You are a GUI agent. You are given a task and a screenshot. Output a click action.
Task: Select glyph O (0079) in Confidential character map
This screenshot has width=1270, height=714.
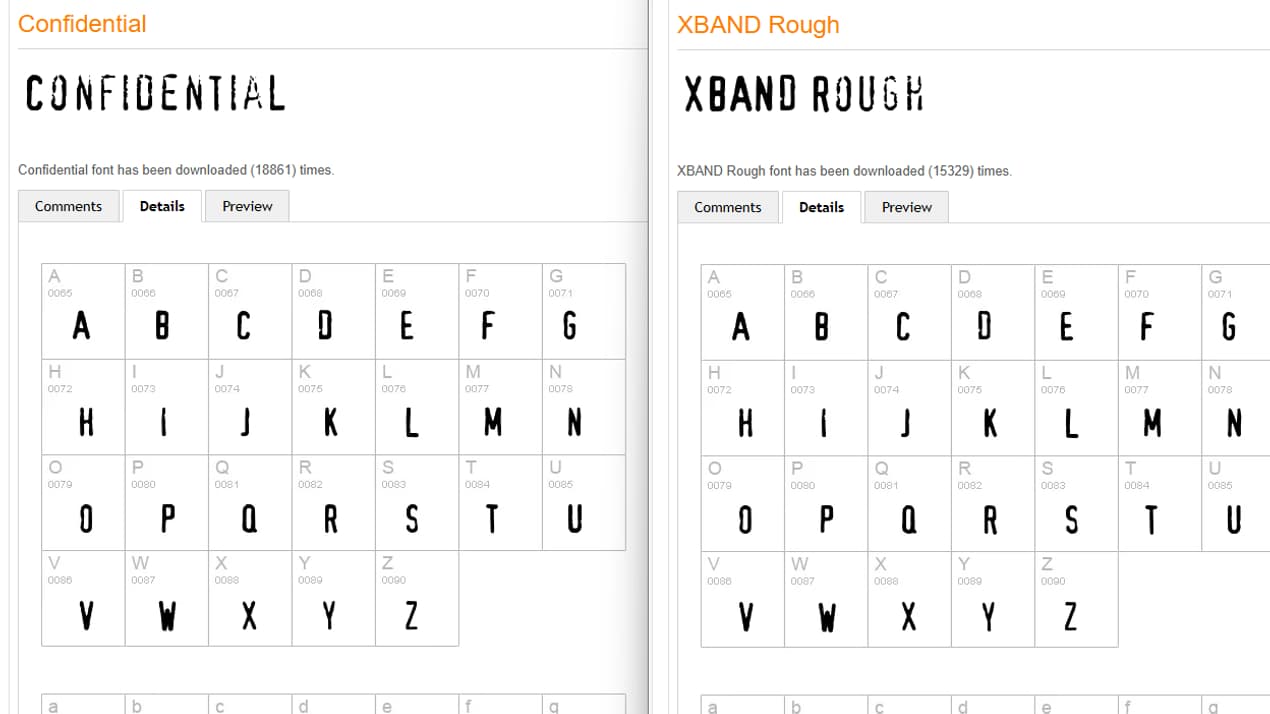pos(83,502)
